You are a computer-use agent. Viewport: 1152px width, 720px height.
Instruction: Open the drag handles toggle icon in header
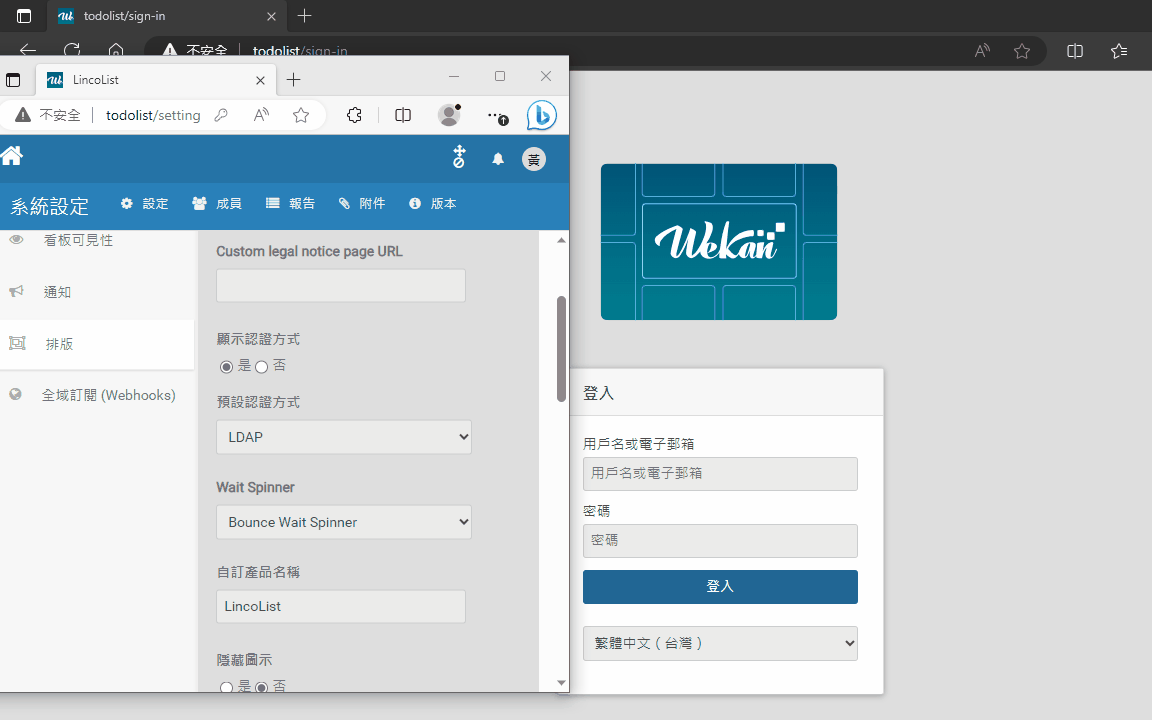click(x=459, y=158)
